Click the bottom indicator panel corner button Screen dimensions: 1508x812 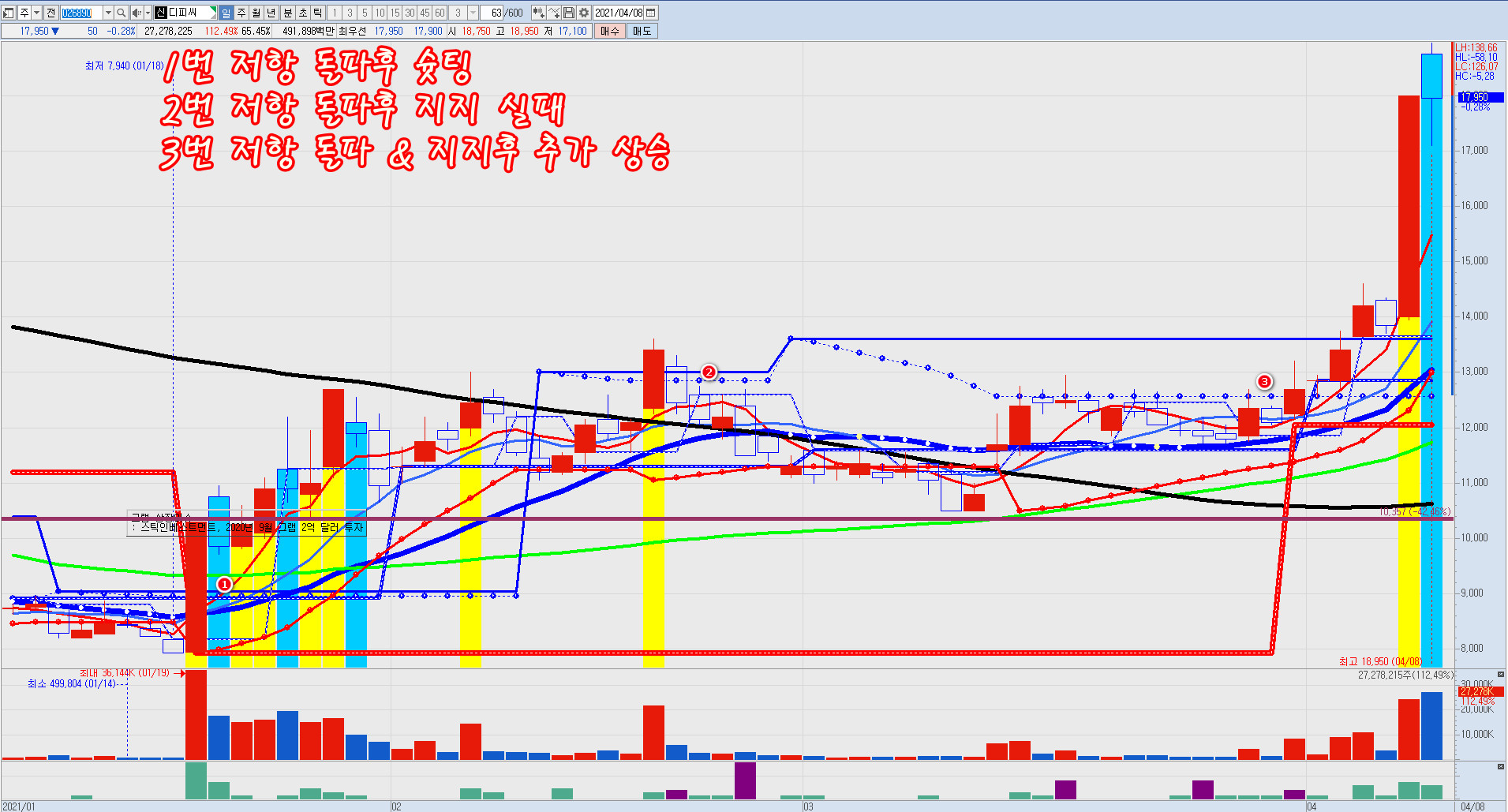click(1501, 766)
